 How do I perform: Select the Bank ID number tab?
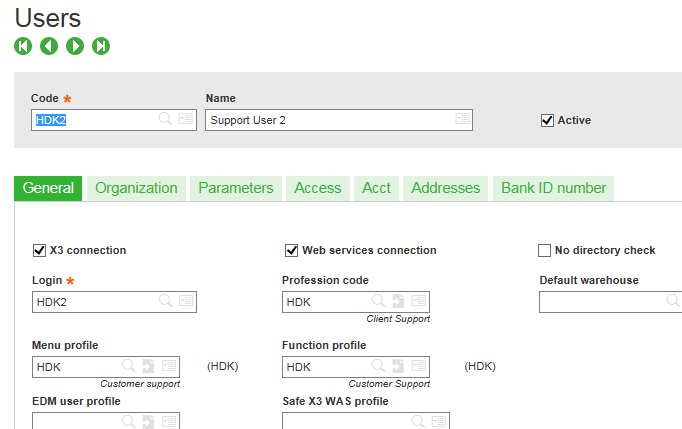click(553, 188)
